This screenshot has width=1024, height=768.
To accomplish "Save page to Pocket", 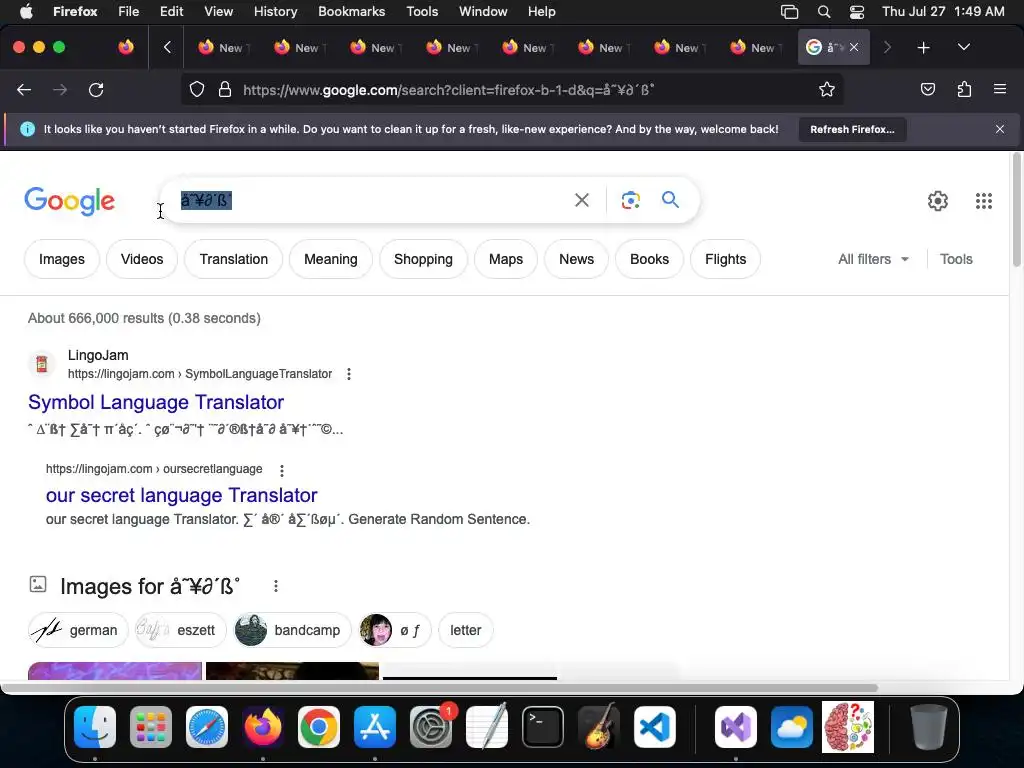I will coord(927,89).
